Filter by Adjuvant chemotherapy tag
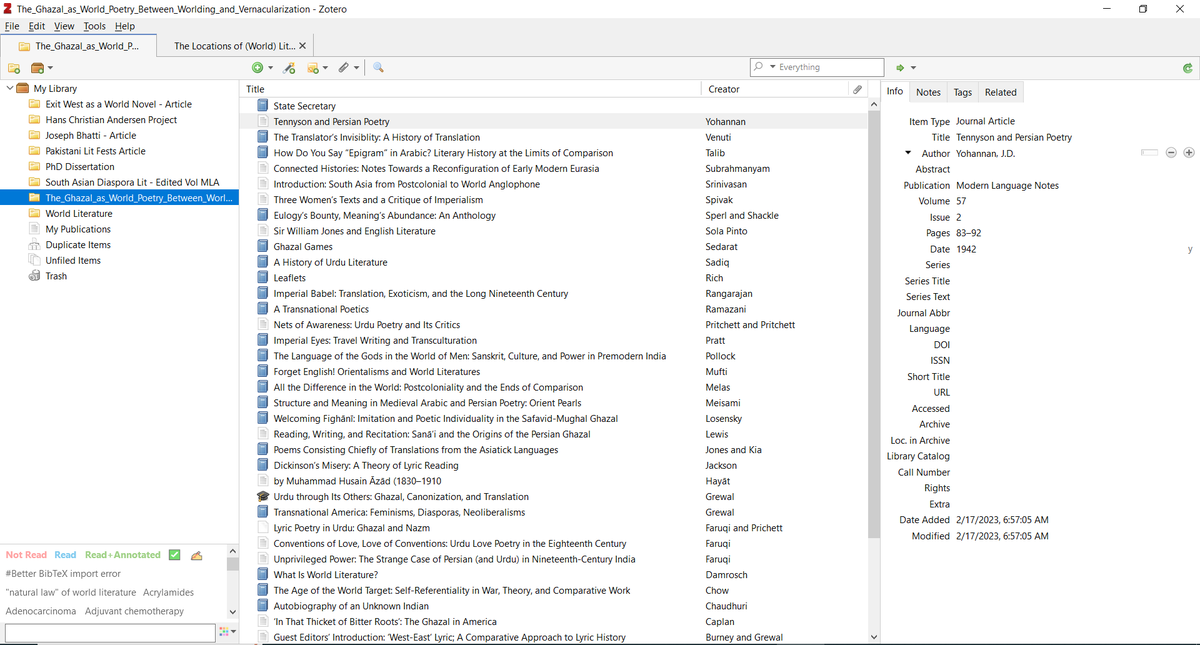This screenshot has height=645, width=1200. (x=134, y=611)
